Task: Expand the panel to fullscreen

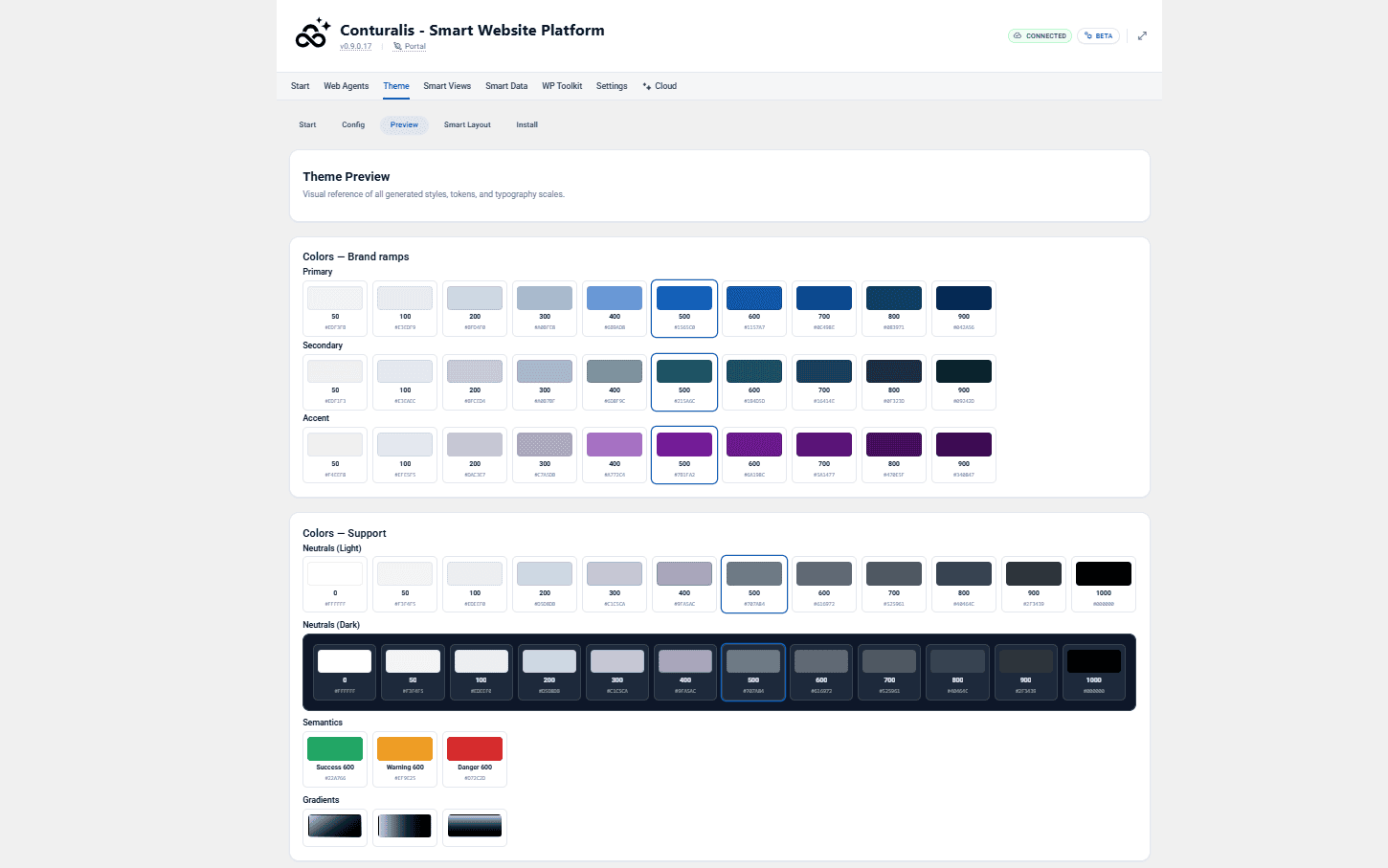Action: [x=1142, y=36]
